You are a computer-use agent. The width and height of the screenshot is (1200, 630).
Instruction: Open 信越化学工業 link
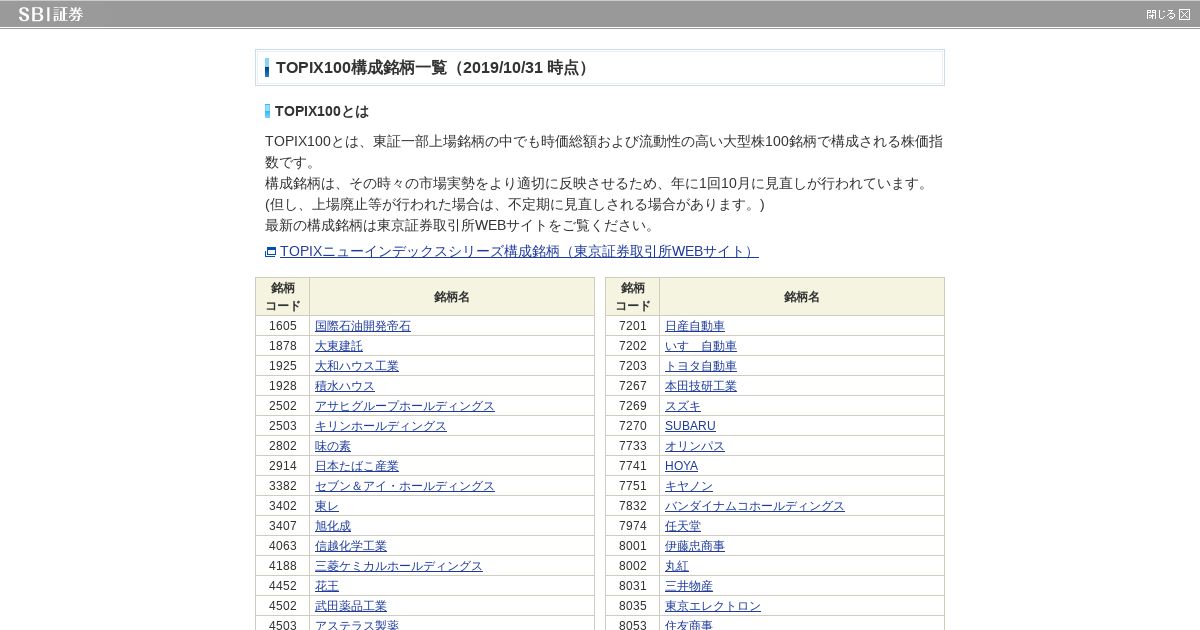coord(351,546)
